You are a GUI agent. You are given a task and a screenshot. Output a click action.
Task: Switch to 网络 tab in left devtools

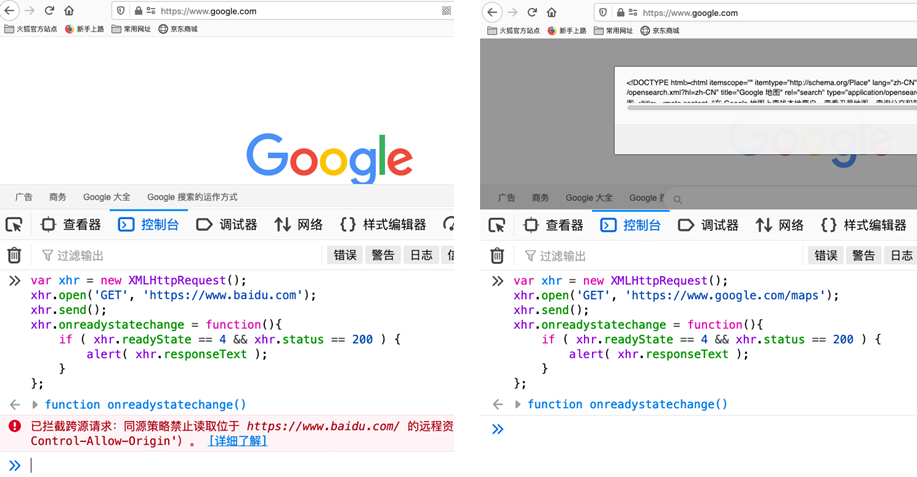[x=299, y=224]
